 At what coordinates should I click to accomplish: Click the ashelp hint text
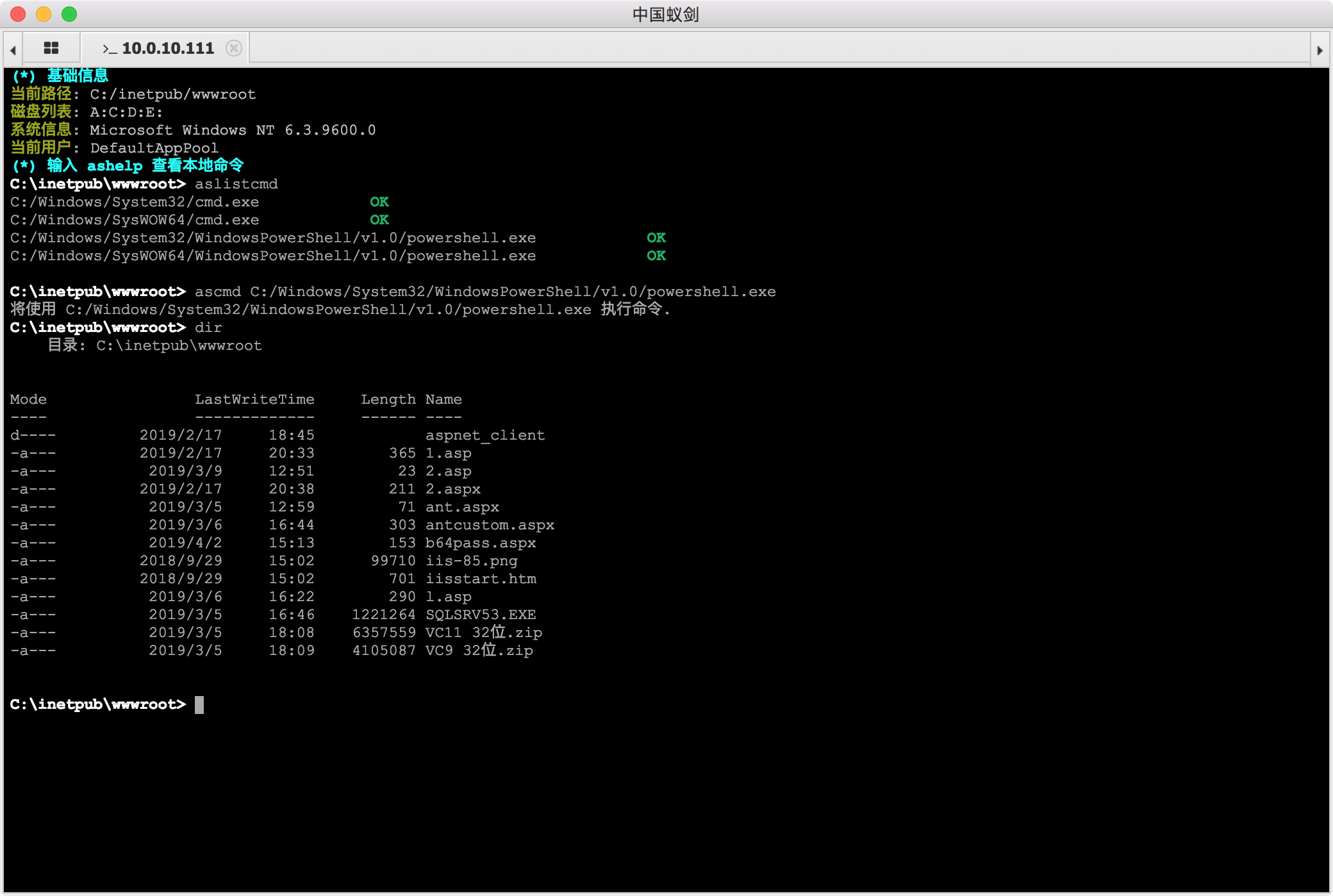point(115,166)
